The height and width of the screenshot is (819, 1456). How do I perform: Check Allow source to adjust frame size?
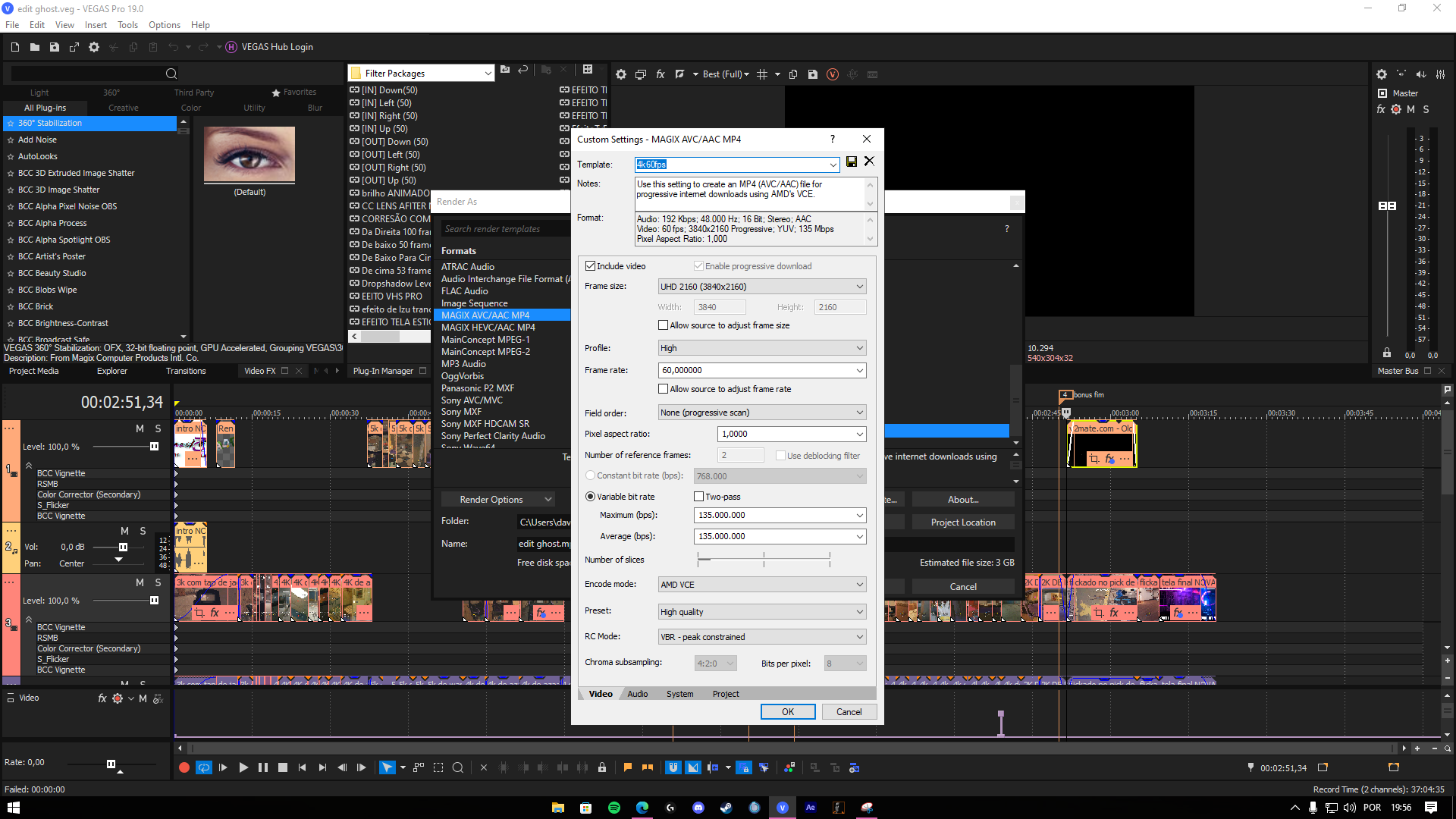[x=664, y=325]
